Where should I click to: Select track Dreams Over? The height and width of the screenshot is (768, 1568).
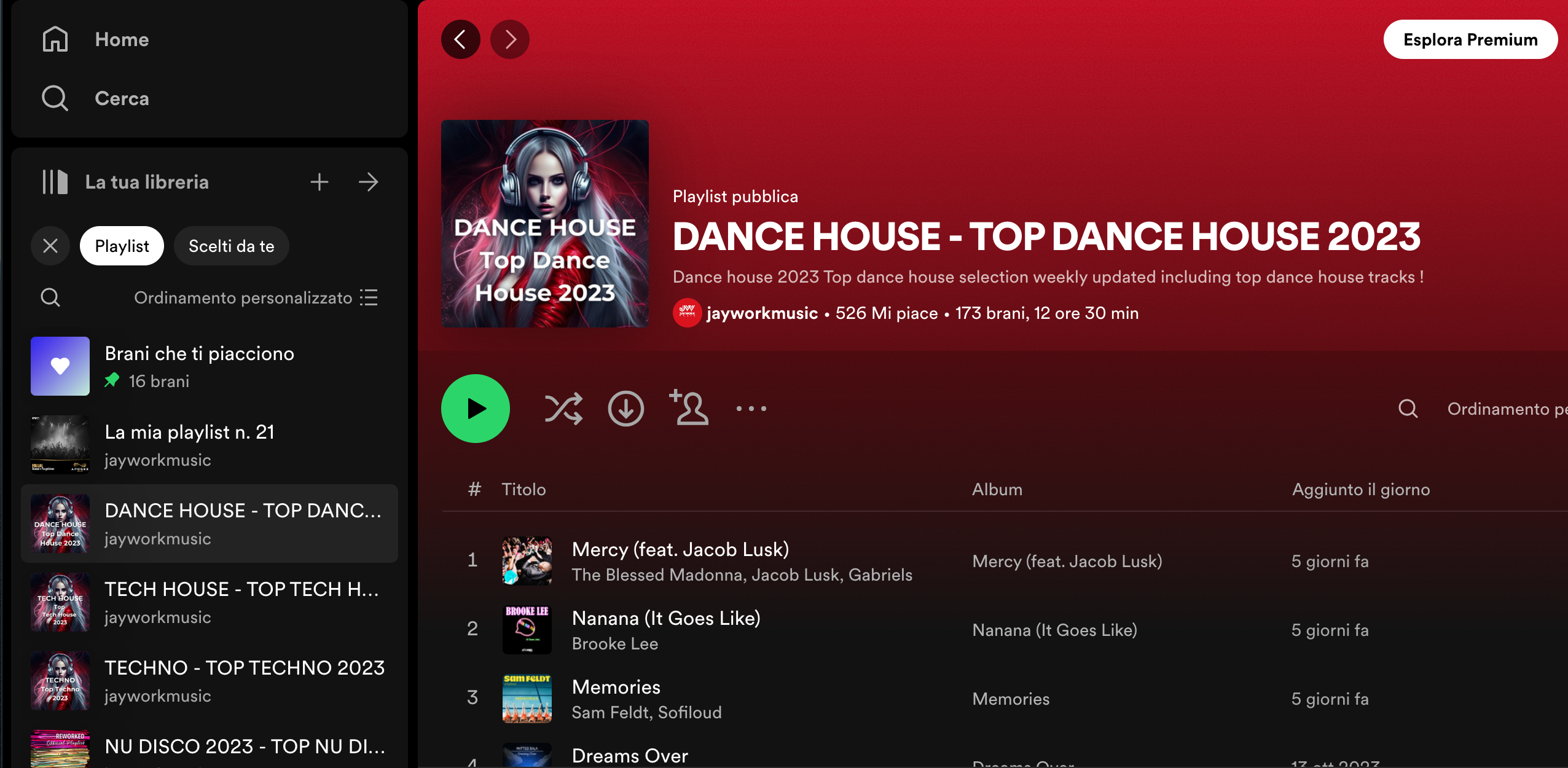click(x=630, y=756)
